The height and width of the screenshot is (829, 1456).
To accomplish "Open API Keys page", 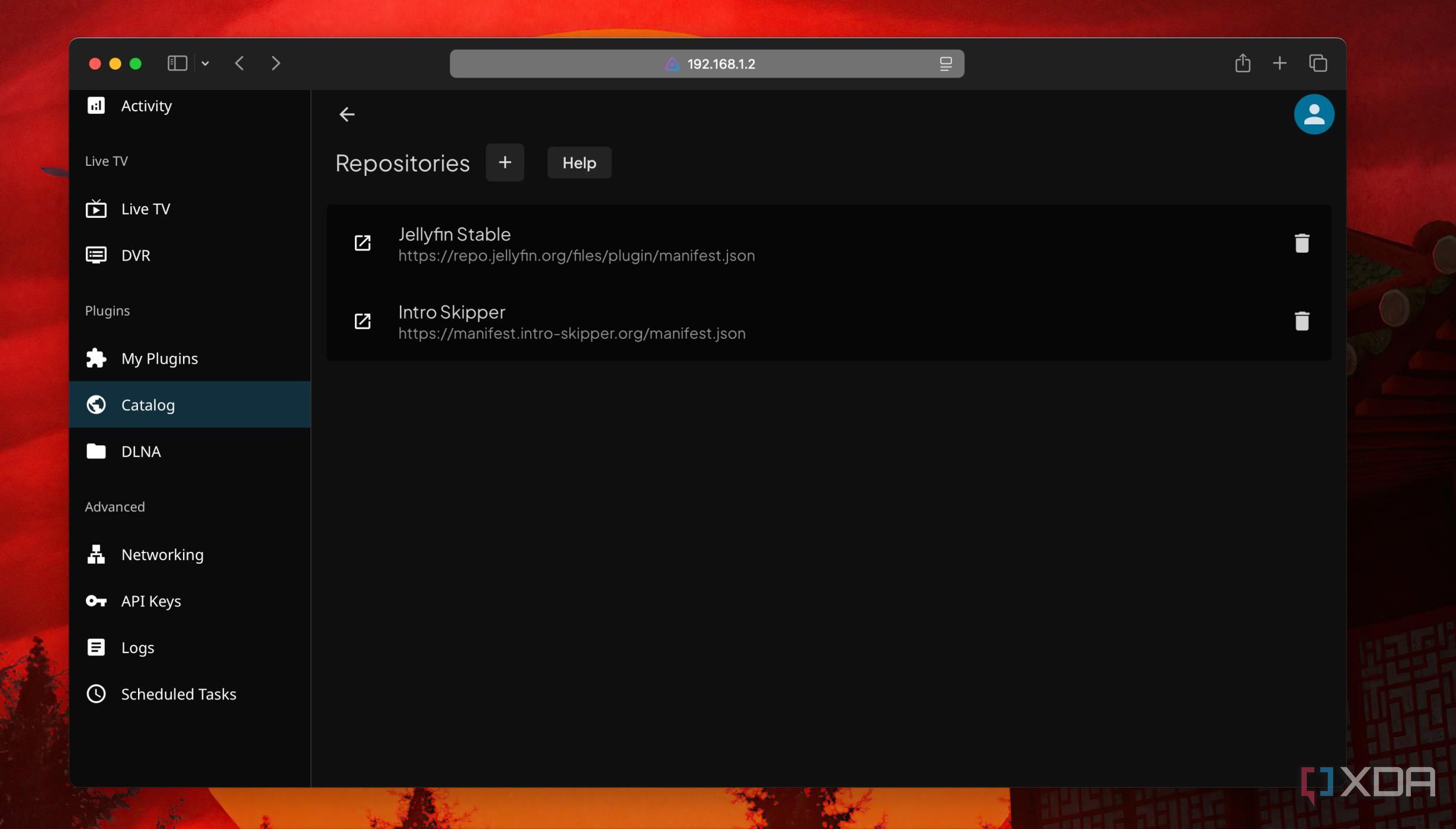I will [190, 601].
